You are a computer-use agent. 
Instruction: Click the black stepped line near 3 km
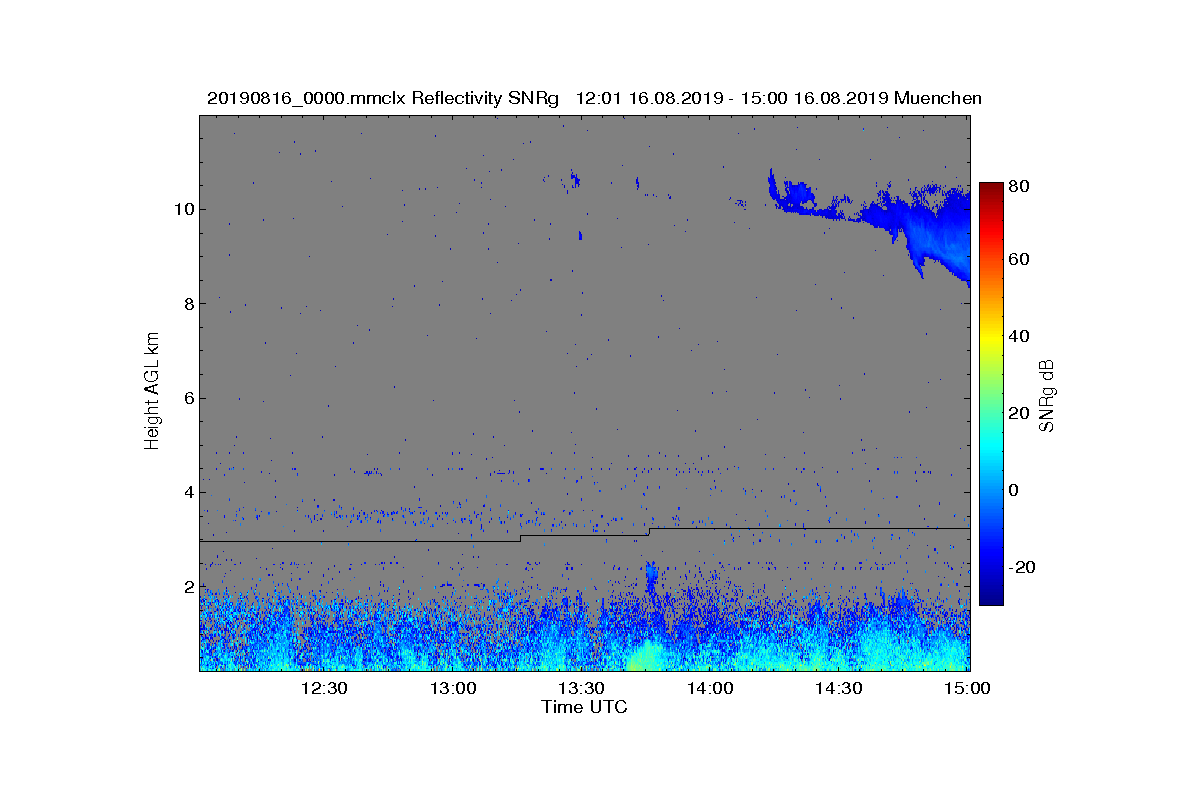click(x=585, y=534)
